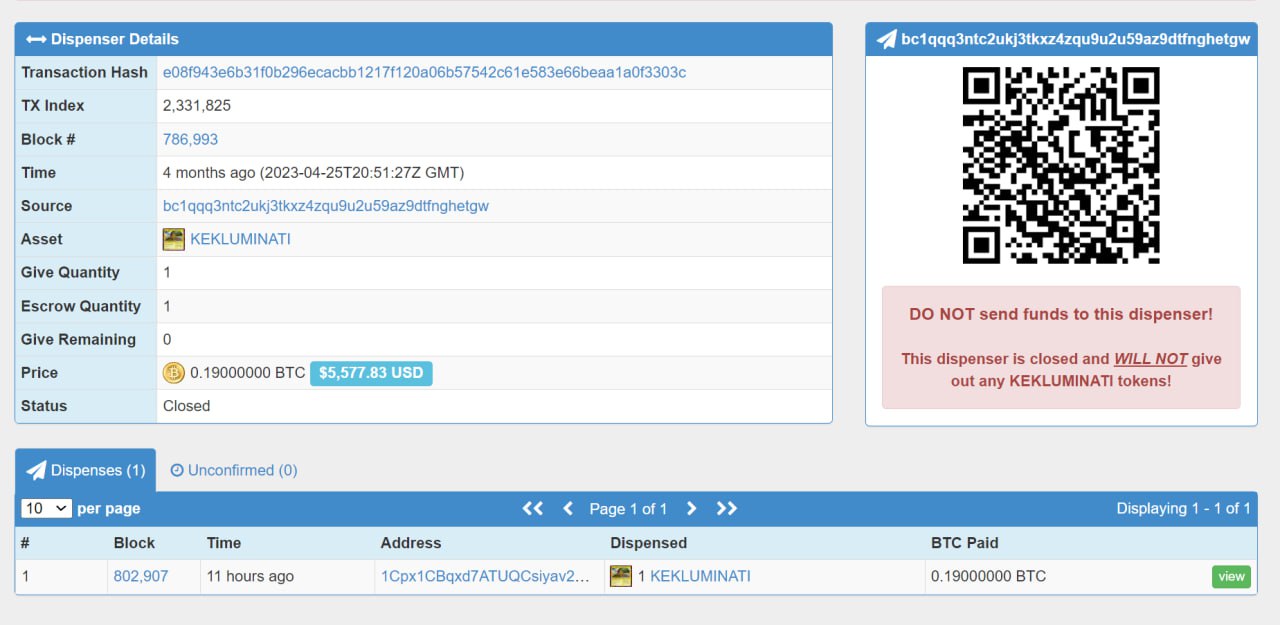Screen dimensions: 1280x625
Task: Go to the next page with the right arrow
Action: [x=691, y=508]
